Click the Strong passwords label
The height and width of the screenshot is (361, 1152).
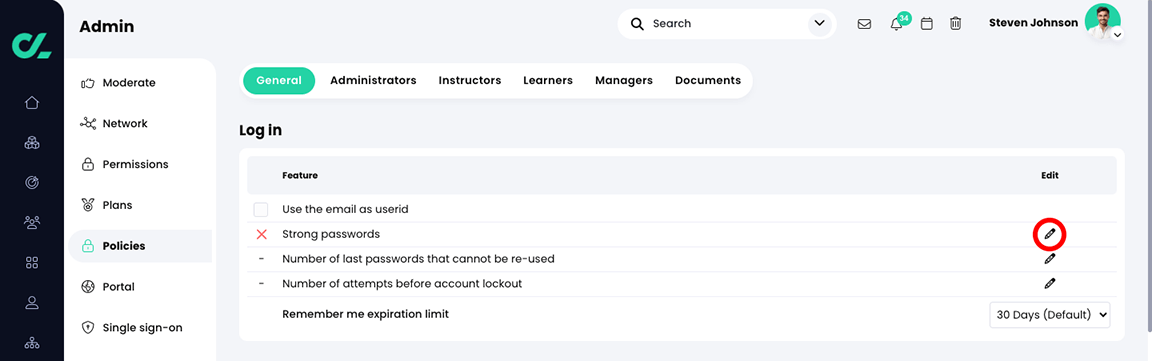[x=331, y=235]
